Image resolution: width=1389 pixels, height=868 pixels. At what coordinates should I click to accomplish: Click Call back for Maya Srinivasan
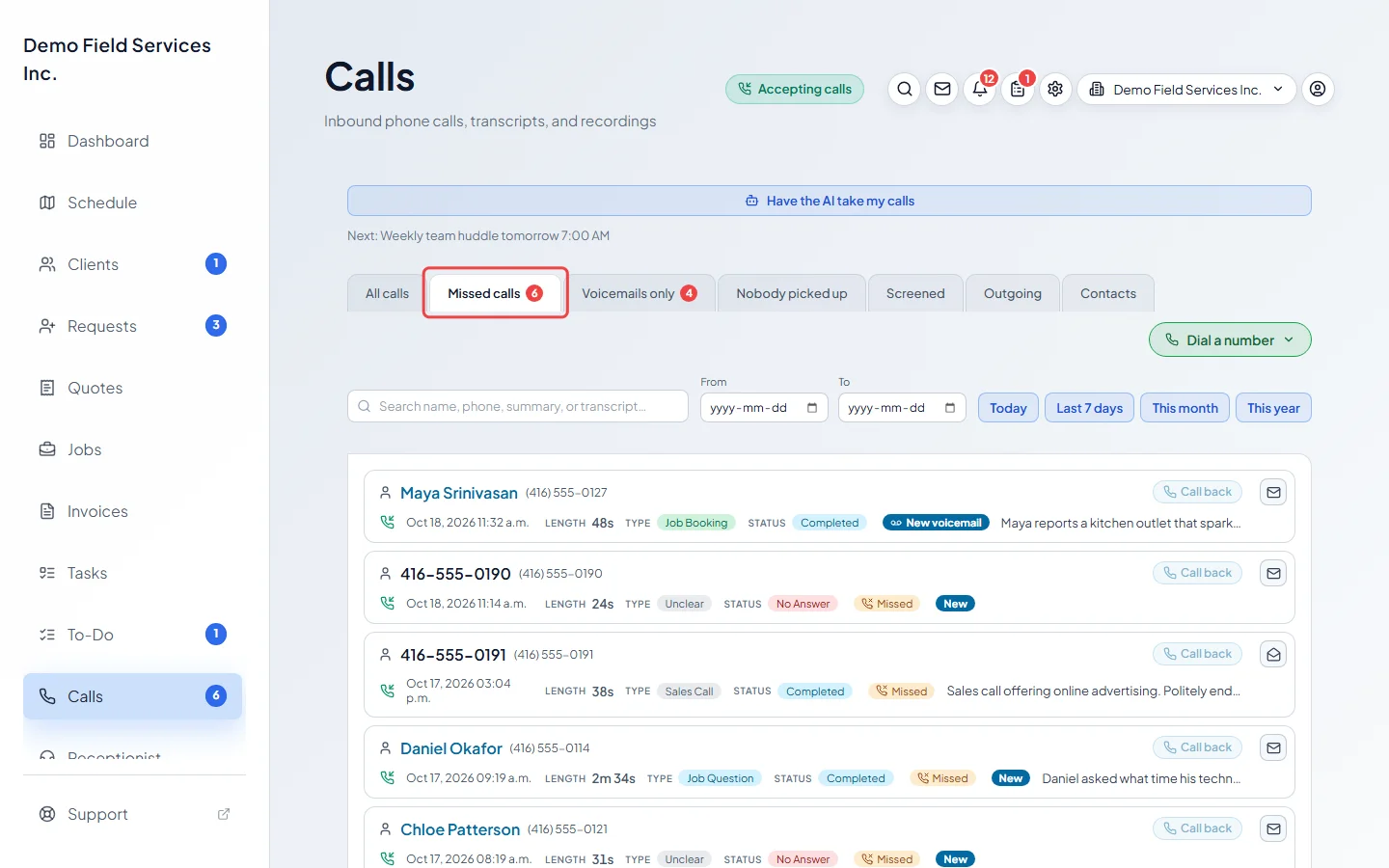point(1197,492)
